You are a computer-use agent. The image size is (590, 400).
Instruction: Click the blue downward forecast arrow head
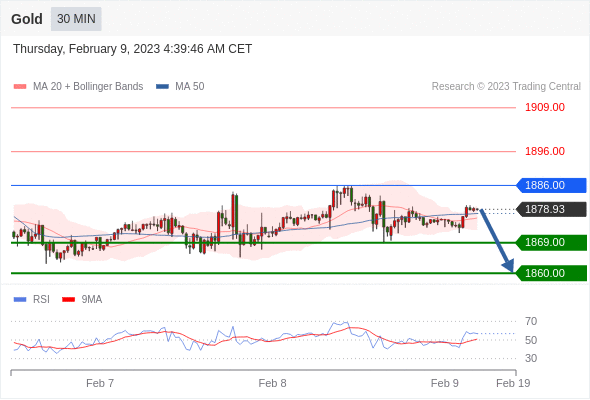click(x=509, y=266)
